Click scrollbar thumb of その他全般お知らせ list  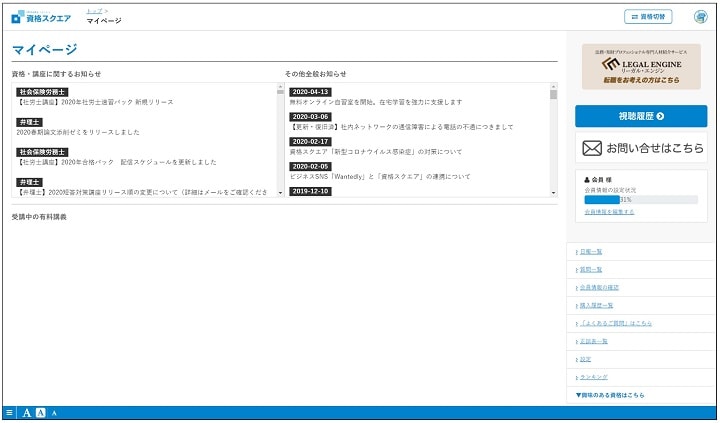tap(553, 95)
